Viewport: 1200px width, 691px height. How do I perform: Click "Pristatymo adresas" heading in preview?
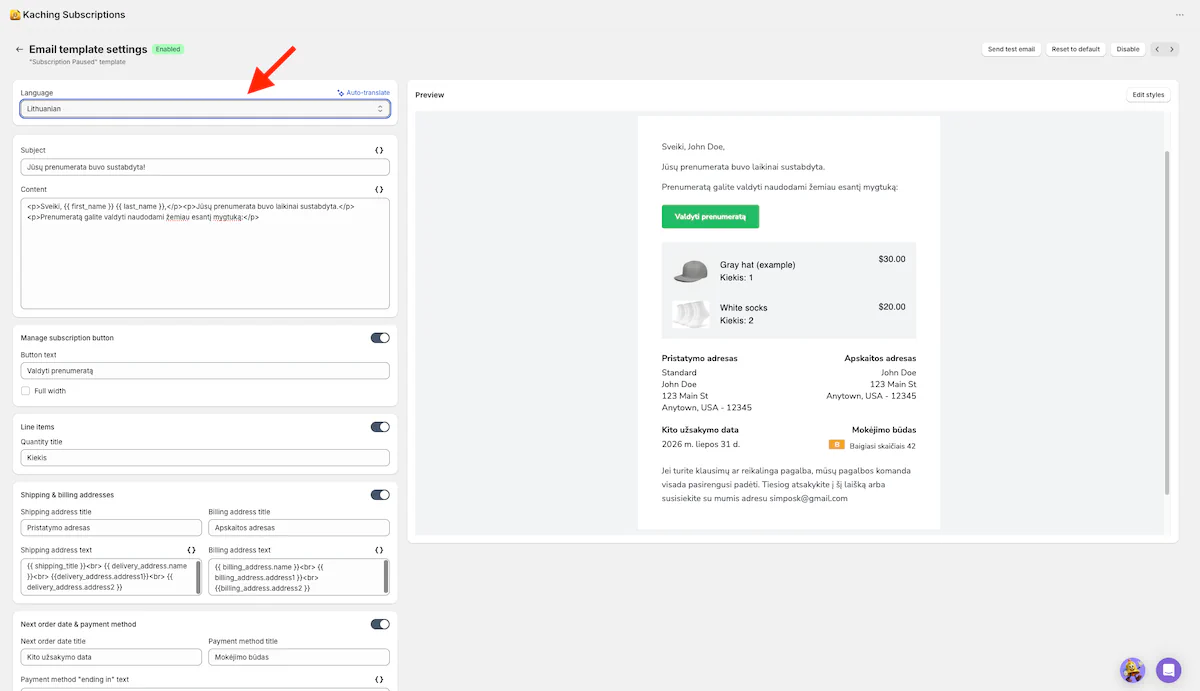pyautogui.click(x=700, y=358)
